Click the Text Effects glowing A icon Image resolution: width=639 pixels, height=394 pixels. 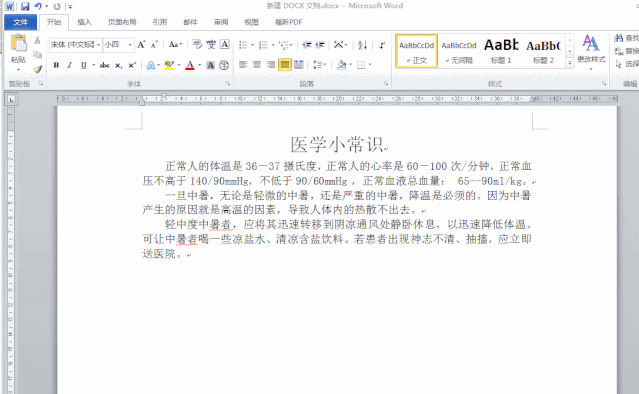[x=151, y=65]
